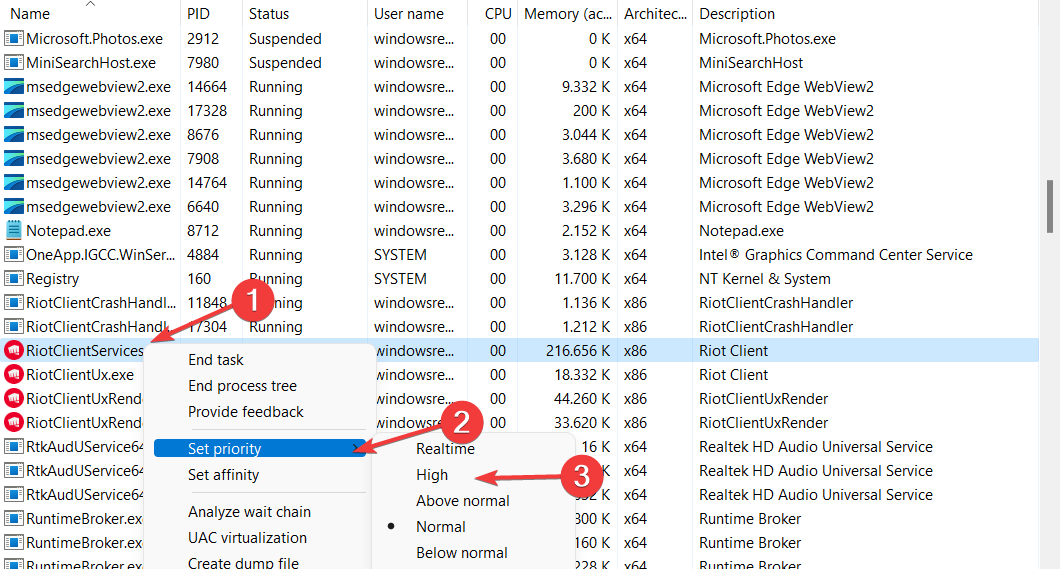Click Provide feedback in the menu
The height and width of the screenshot is (569, 1060).
246,412
